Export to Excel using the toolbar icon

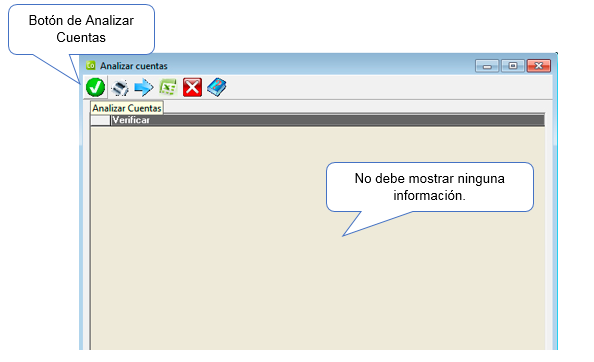tap(168, 87)
